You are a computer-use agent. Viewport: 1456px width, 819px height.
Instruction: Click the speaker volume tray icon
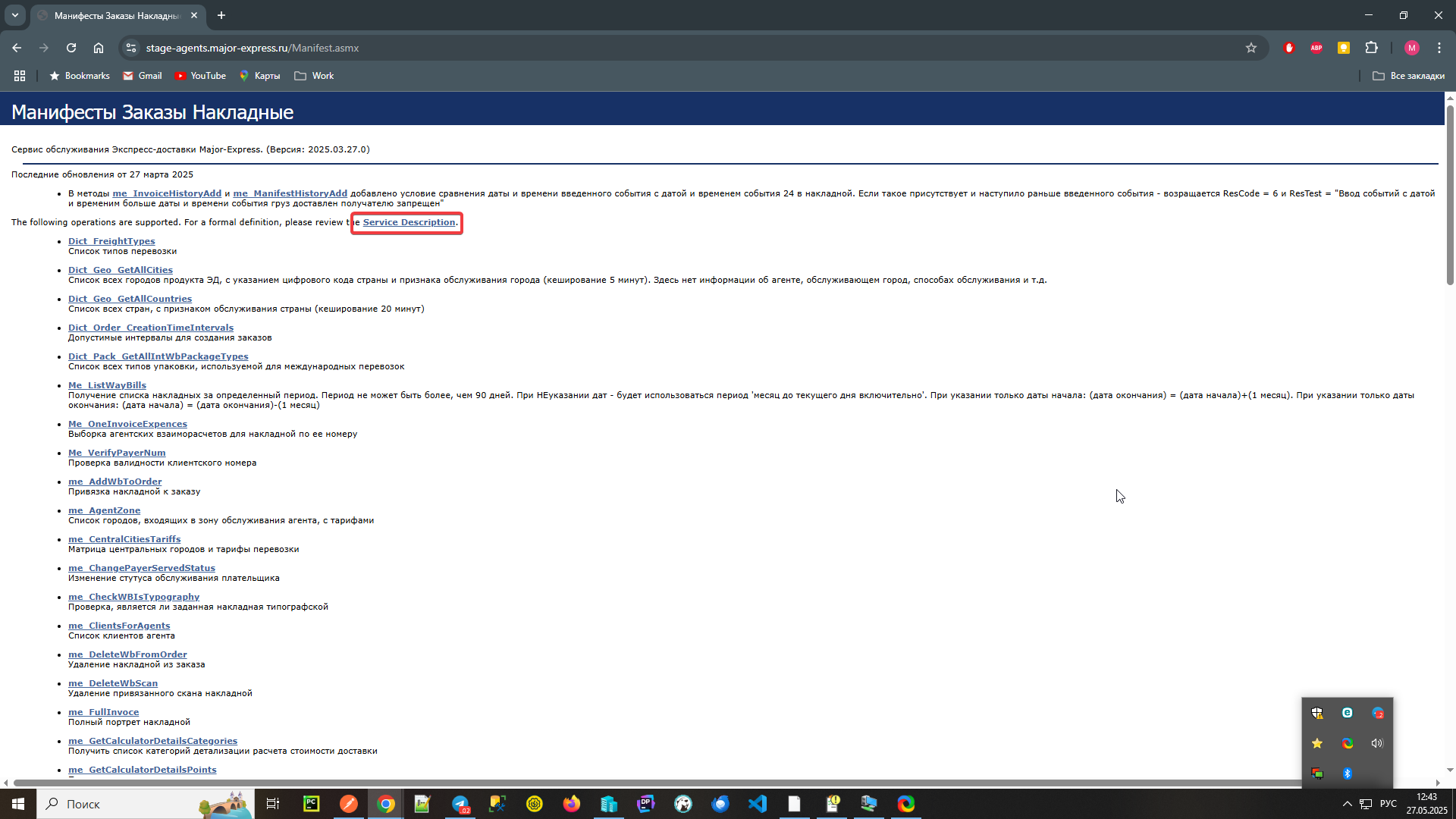click(x=1377, y=743)
